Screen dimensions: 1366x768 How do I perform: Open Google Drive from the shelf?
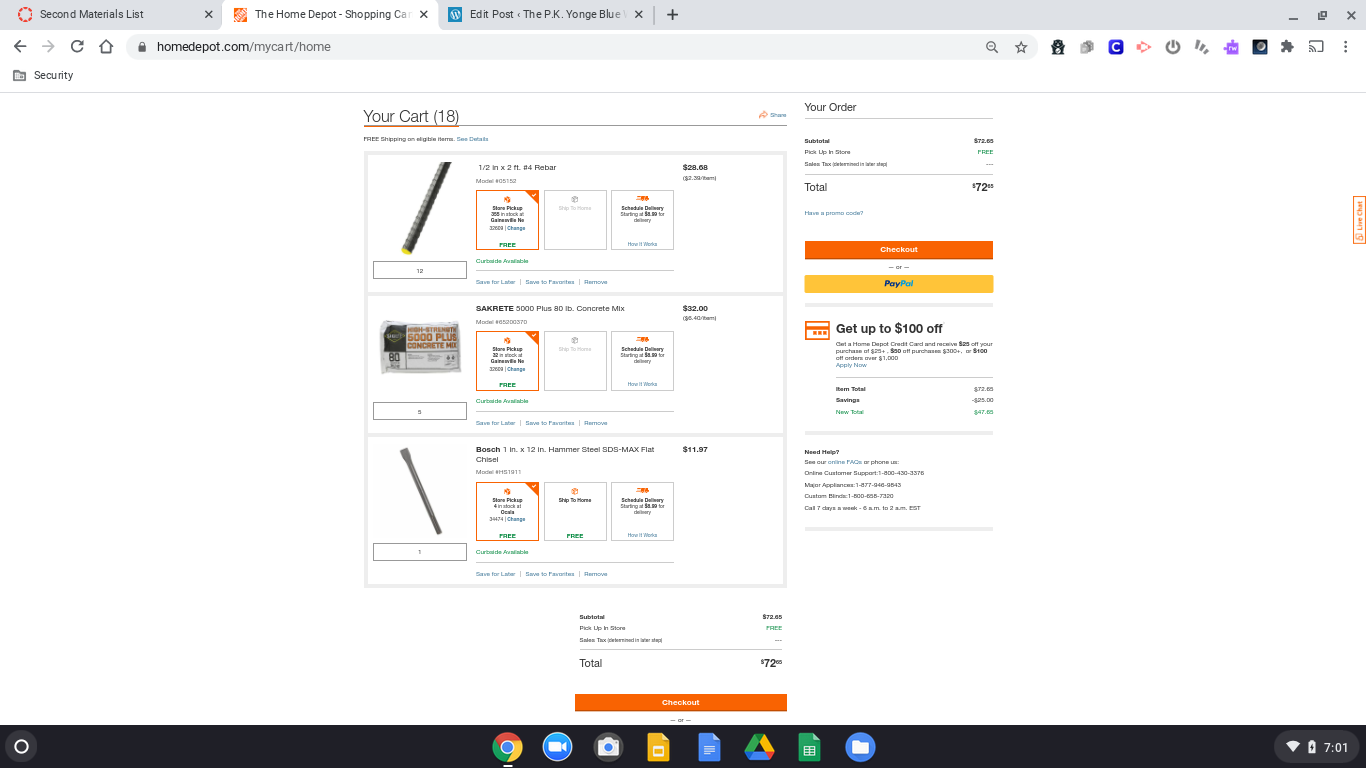click(x=760, y=747)
